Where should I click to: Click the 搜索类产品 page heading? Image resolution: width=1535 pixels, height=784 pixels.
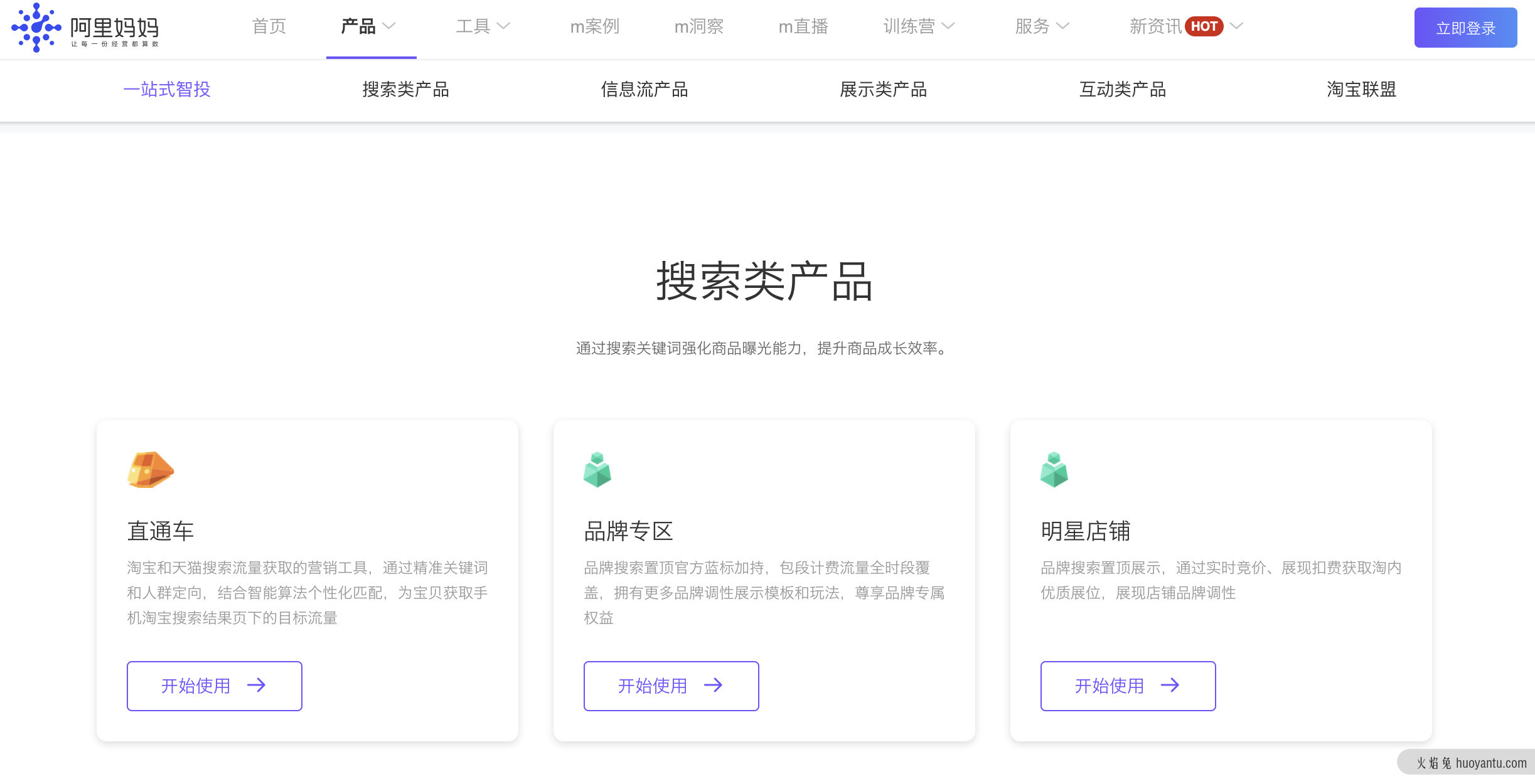[x=765, y=282]
